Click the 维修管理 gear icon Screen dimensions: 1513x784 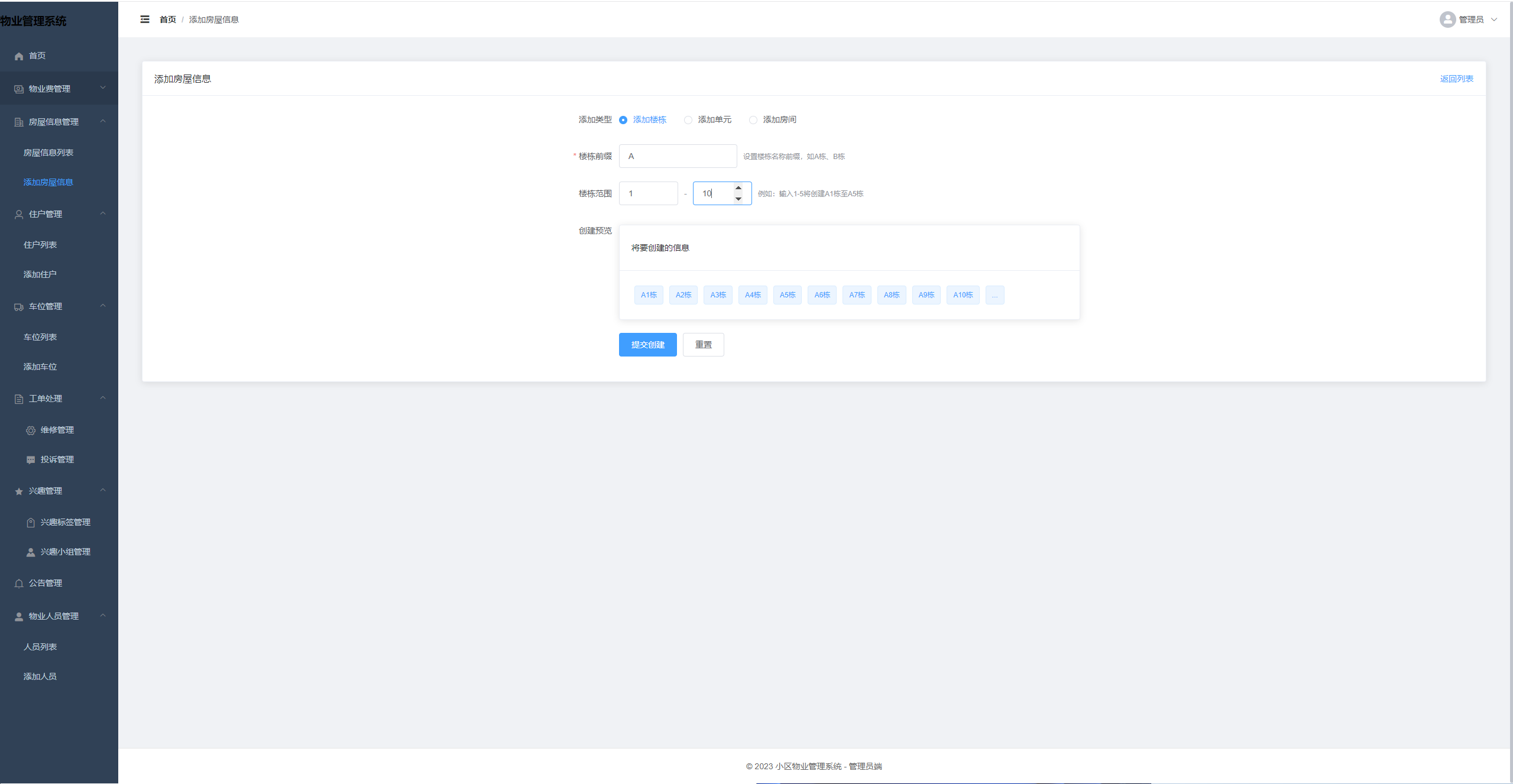pyautogui.click(x=31, y=430)
